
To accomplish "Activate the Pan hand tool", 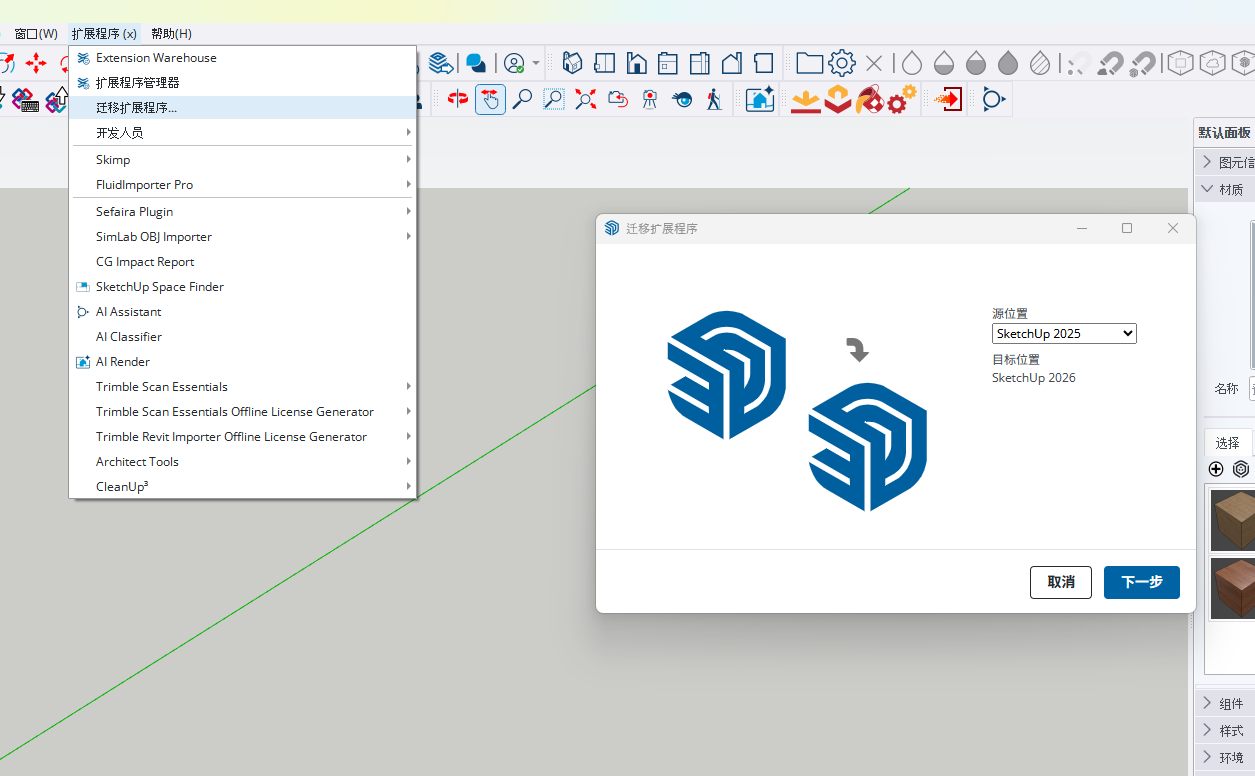I will (x=490, y=99).
